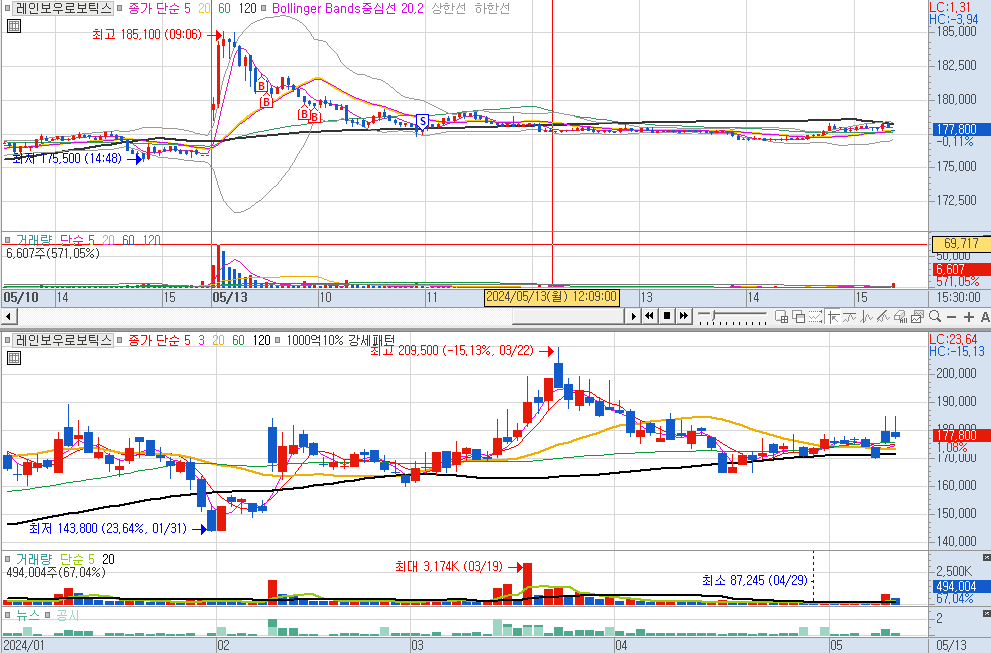Click the A text tool icon
Screen dimensions: 991x653
pyautogui.click(x=985, y=317)
